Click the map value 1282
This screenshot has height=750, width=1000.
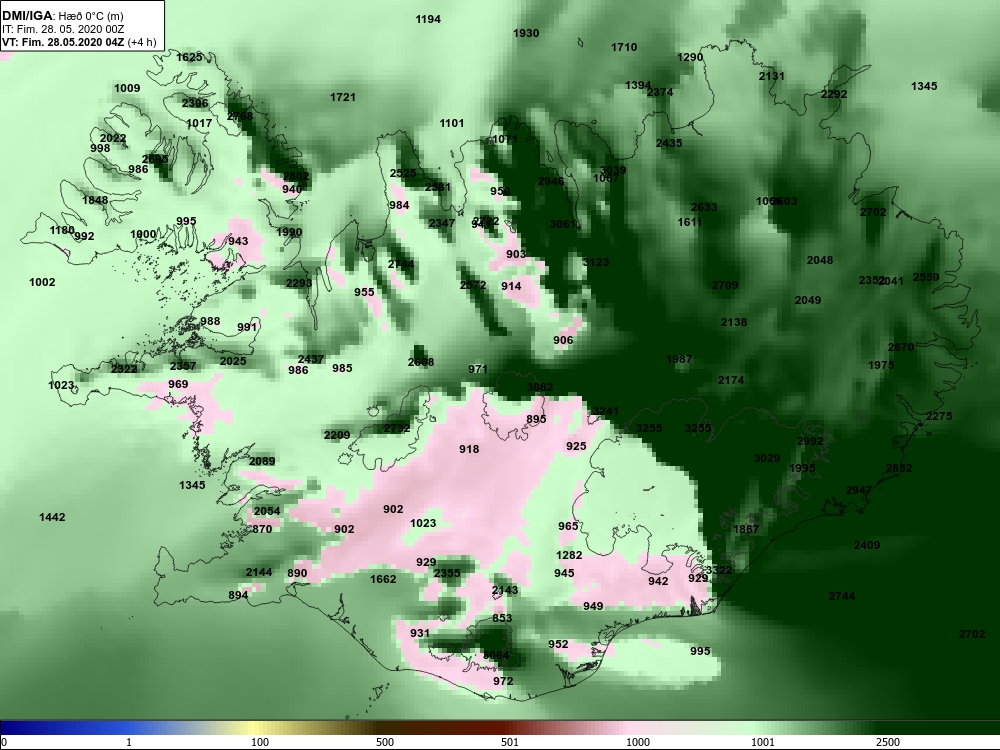(569, 555)
